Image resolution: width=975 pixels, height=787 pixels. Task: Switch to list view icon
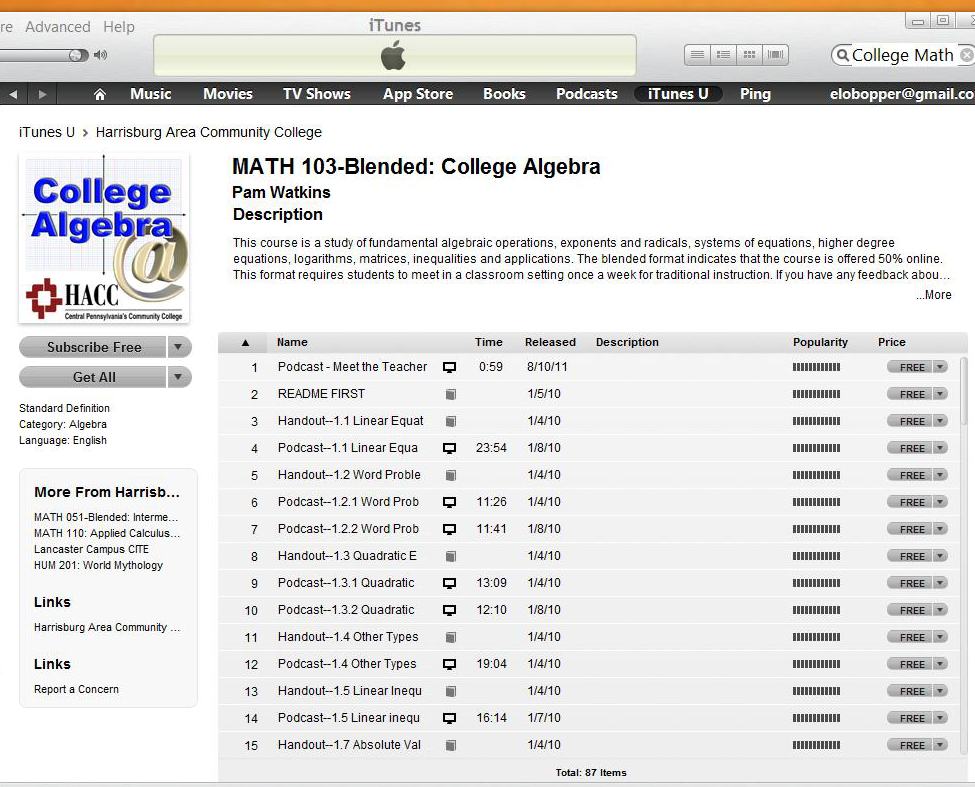coord(698,55)
